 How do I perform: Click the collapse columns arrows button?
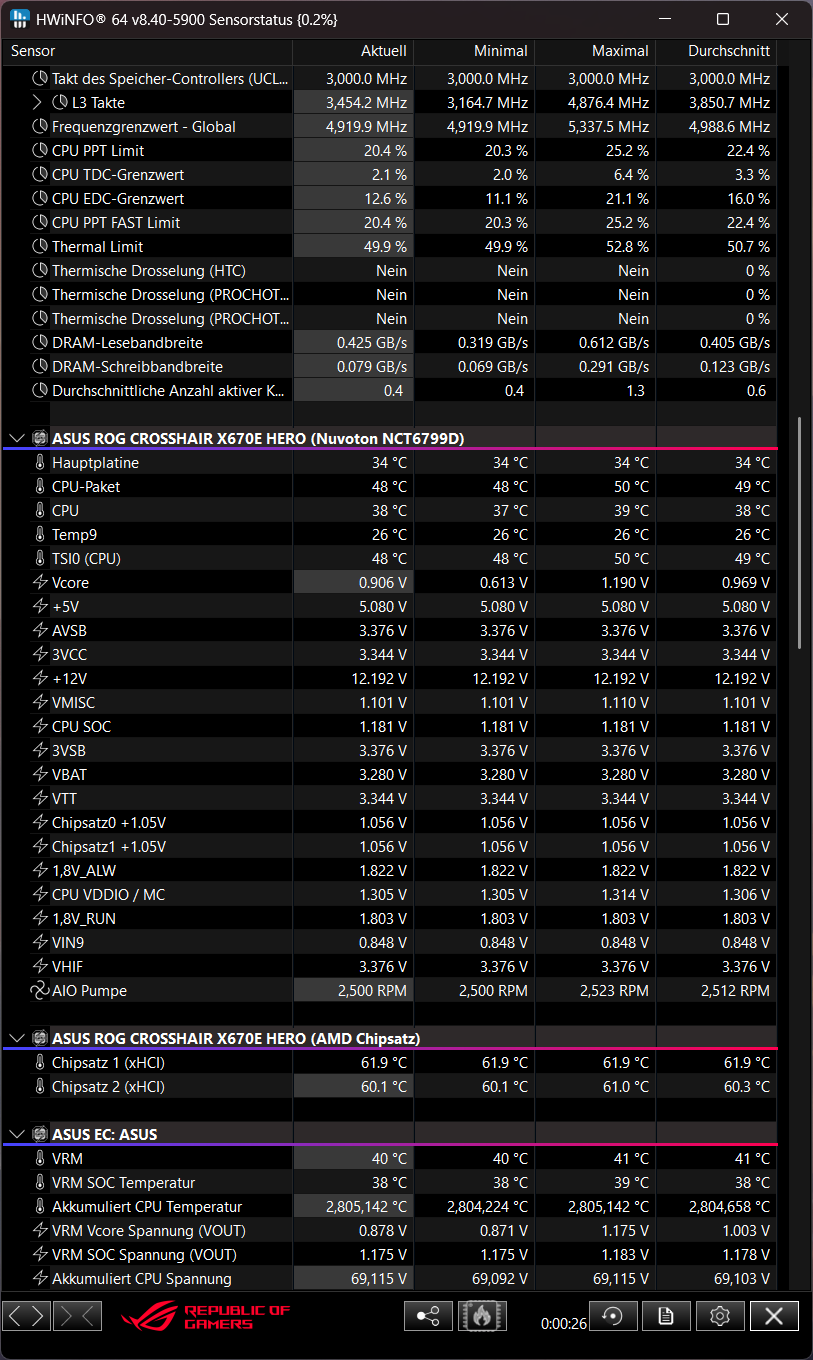point(76,1316)
